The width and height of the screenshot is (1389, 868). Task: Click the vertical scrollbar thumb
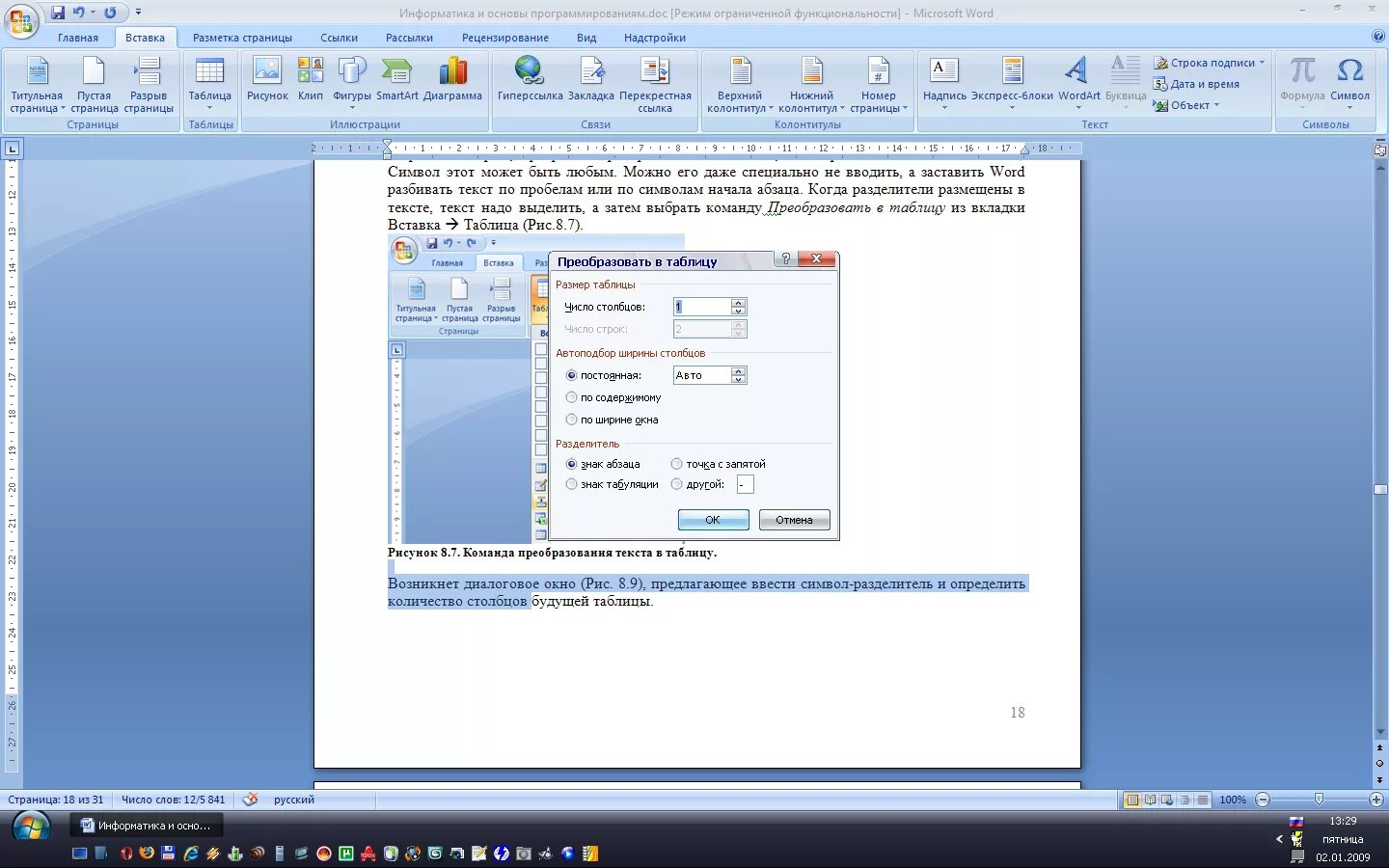[1379, 490]
